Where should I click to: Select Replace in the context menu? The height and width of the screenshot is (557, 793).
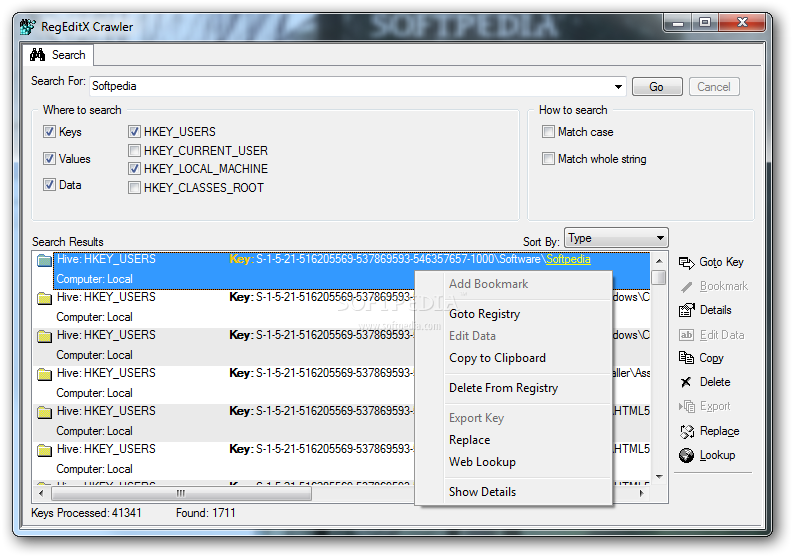point(469,440)
